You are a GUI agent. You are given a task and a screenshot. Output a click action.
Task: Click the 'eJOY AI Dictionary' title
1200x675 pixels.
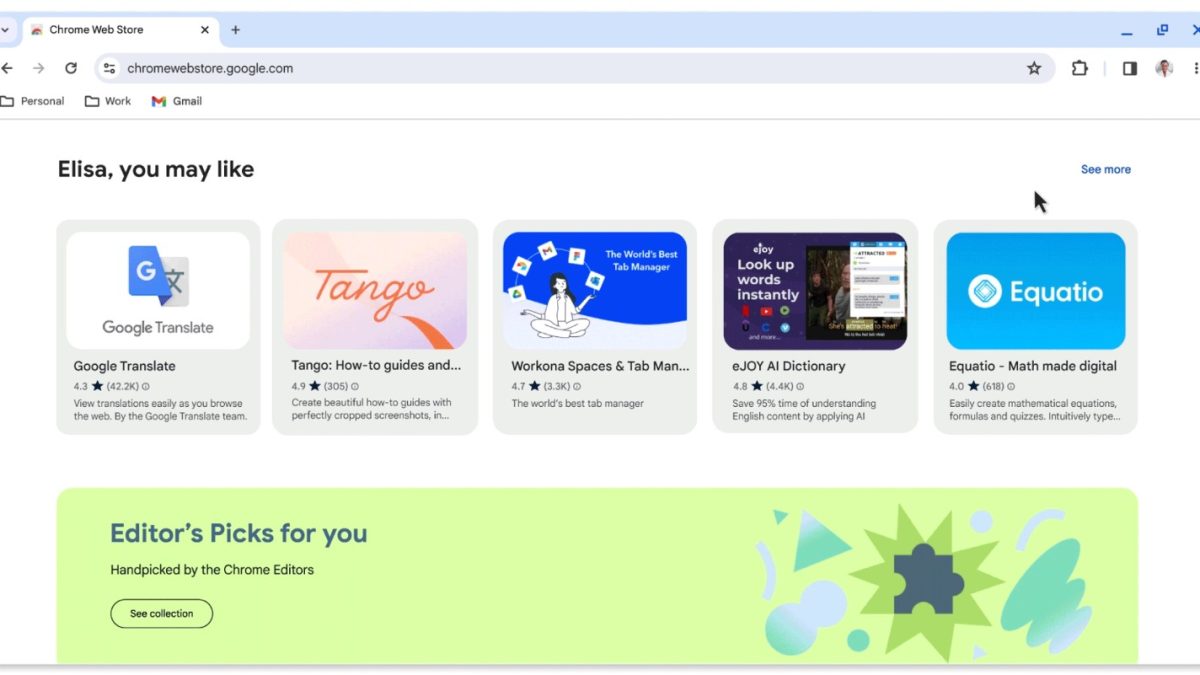(x=789, y=366)
